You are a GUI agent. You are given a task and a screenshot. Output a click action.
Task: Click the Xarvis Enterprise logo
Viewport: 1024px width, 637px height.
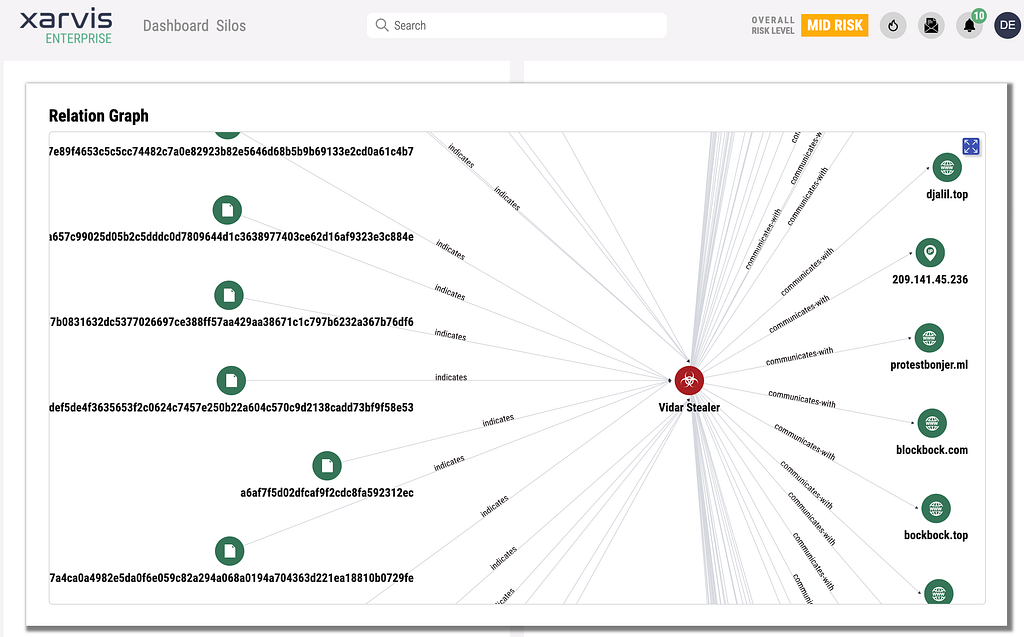[66, 26]
